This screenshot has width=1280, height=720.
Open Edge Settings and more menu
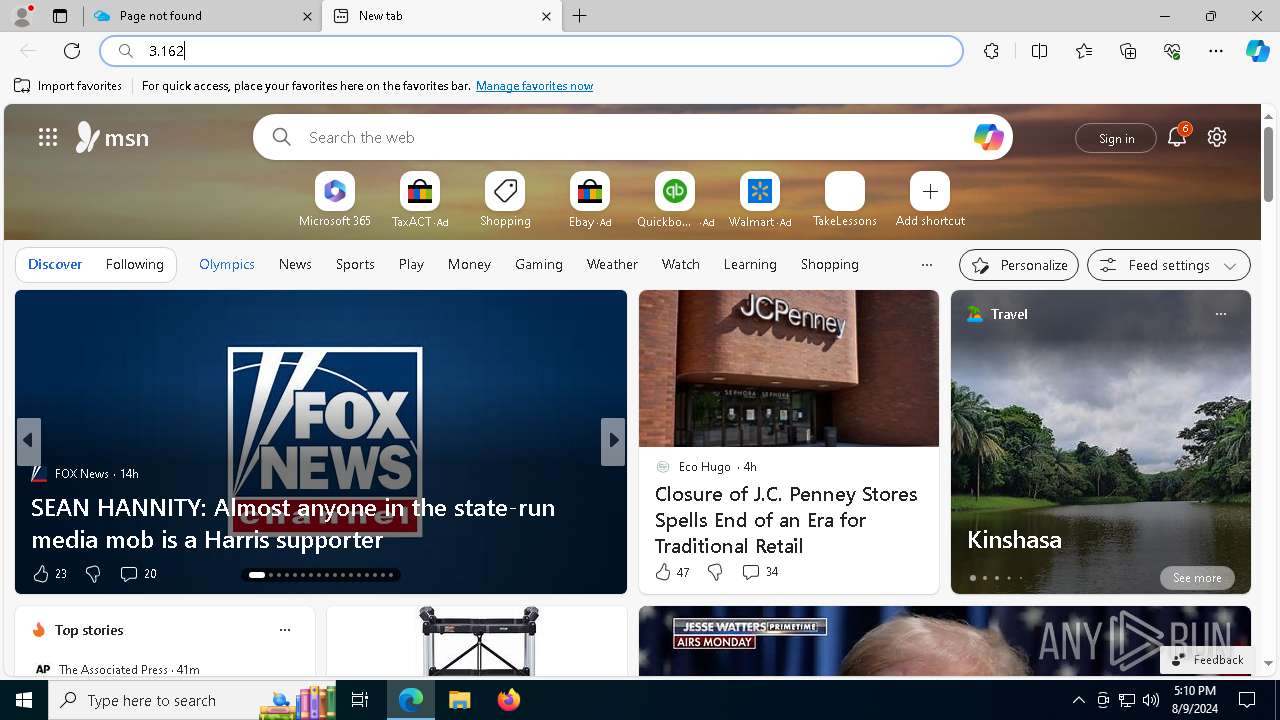pos(1216,51)
